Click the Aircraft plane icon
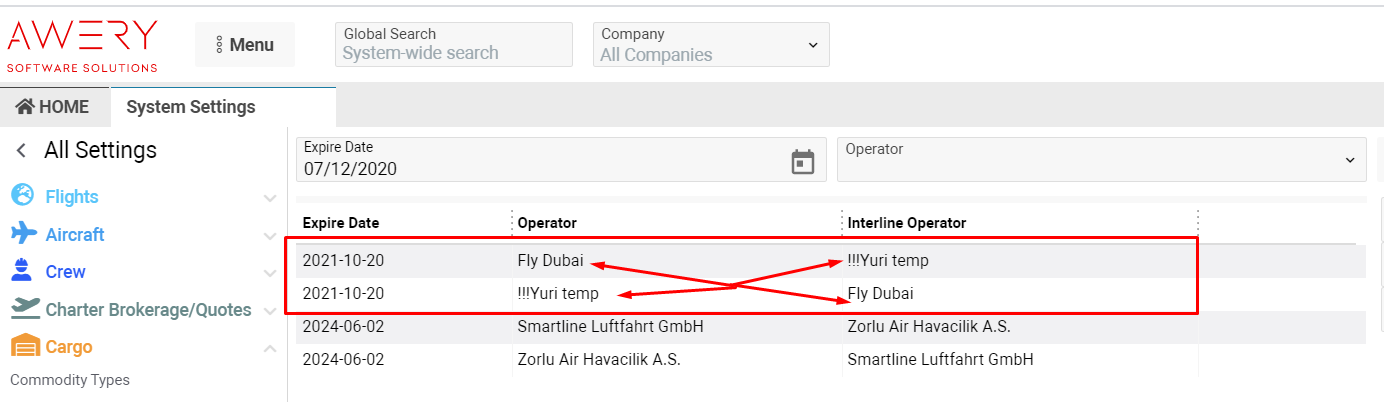Screen dimensions: 1384x402 click(x=23, y=234)
